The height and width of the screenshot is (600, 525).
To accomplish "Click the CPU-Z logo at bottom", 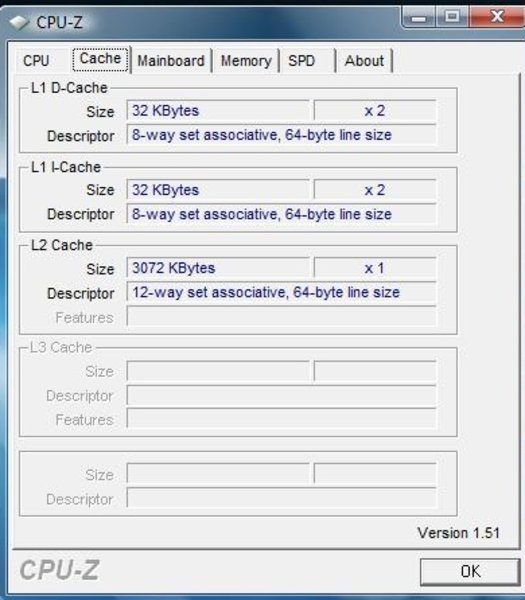I will pos(60,570).
